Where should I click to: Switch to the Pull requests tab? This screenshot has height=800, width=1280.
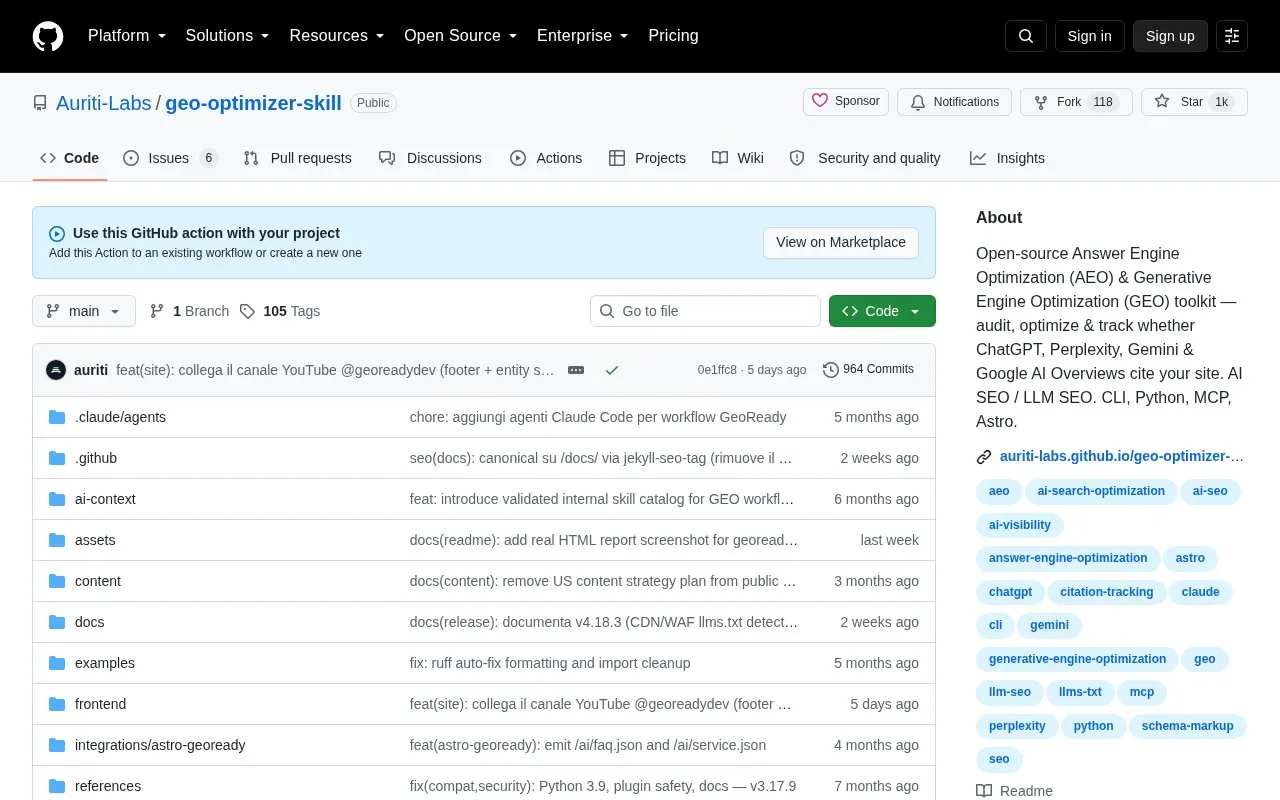point(297,158)
